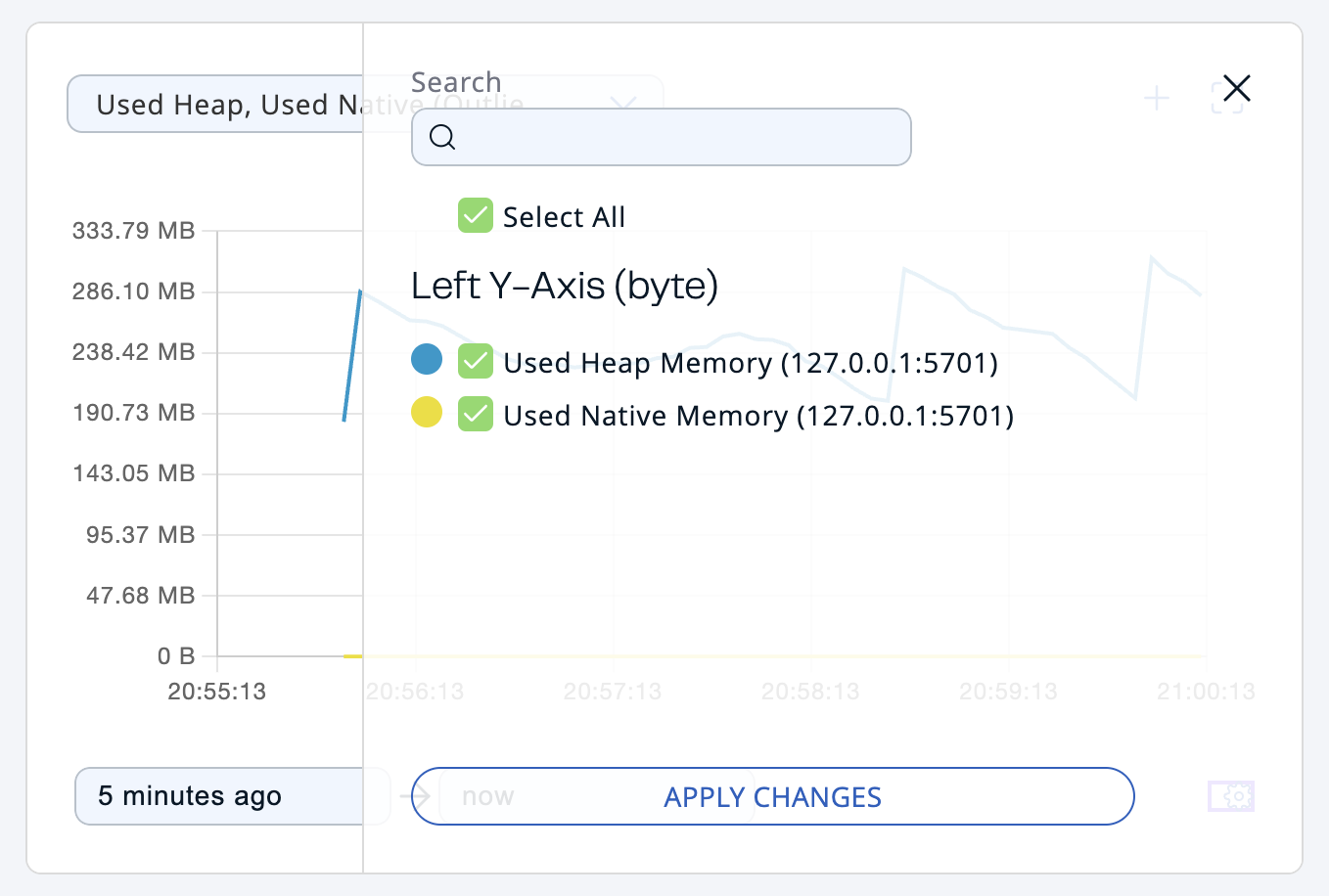Uncheck Used Native Memory series

[x=476, y=414]
